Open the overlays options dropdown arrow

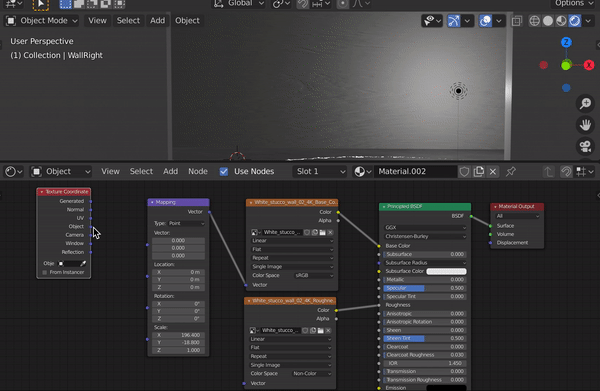point(499,21)
